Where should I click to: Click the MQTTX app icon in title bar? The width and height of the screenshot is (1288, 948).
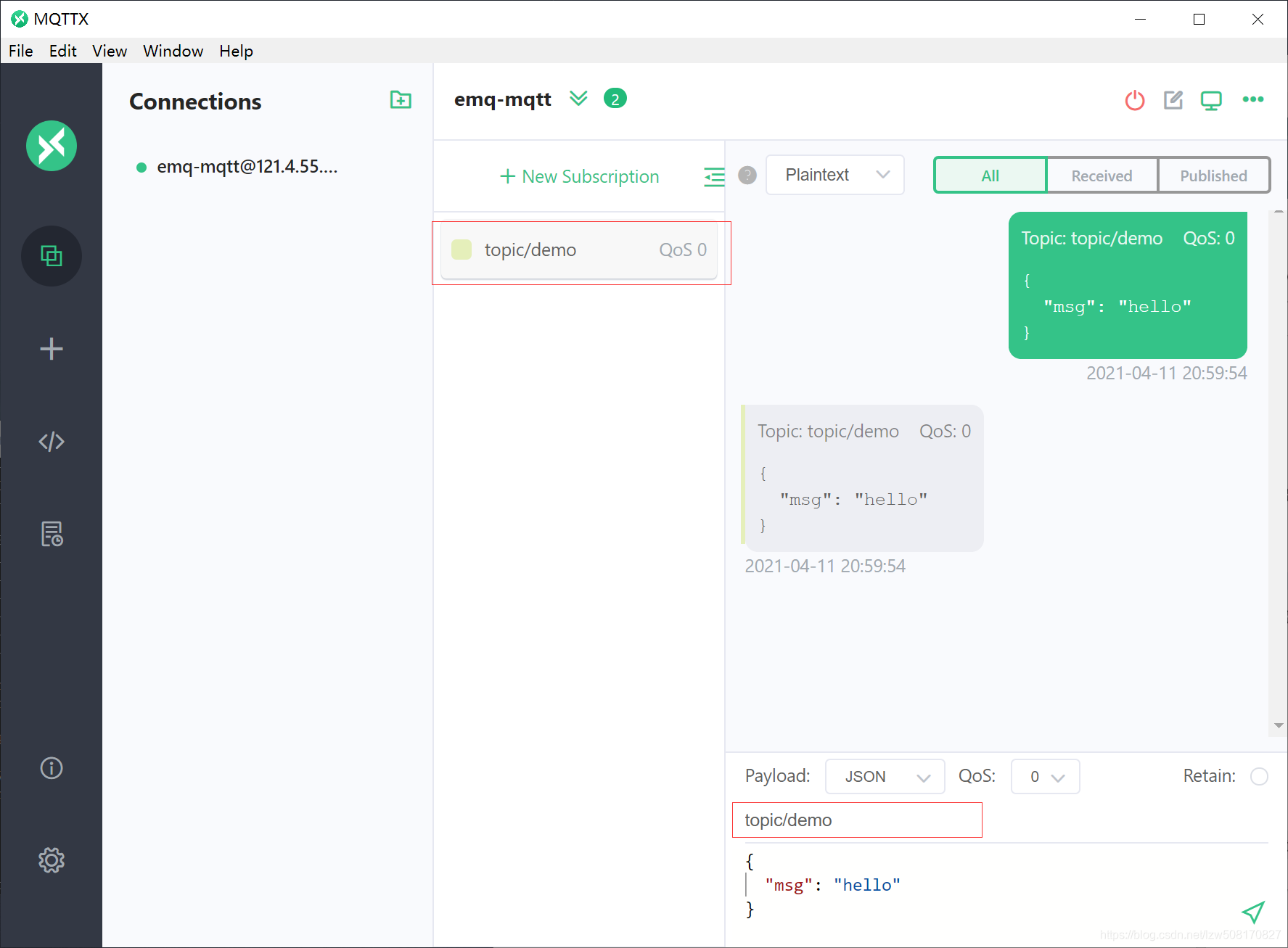20,19
